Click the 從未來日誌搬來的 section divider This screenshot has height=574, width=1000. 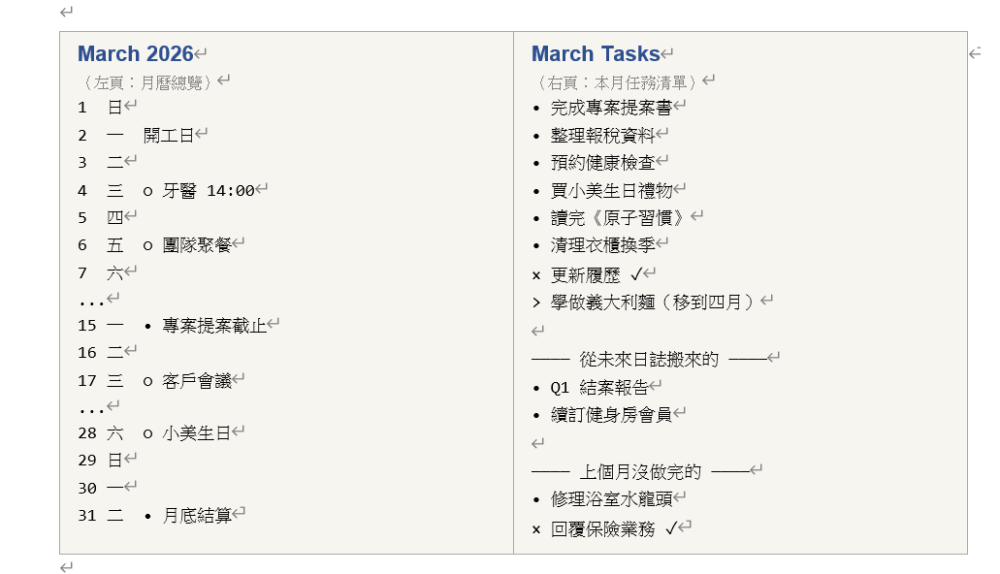[x=649, y=359]
